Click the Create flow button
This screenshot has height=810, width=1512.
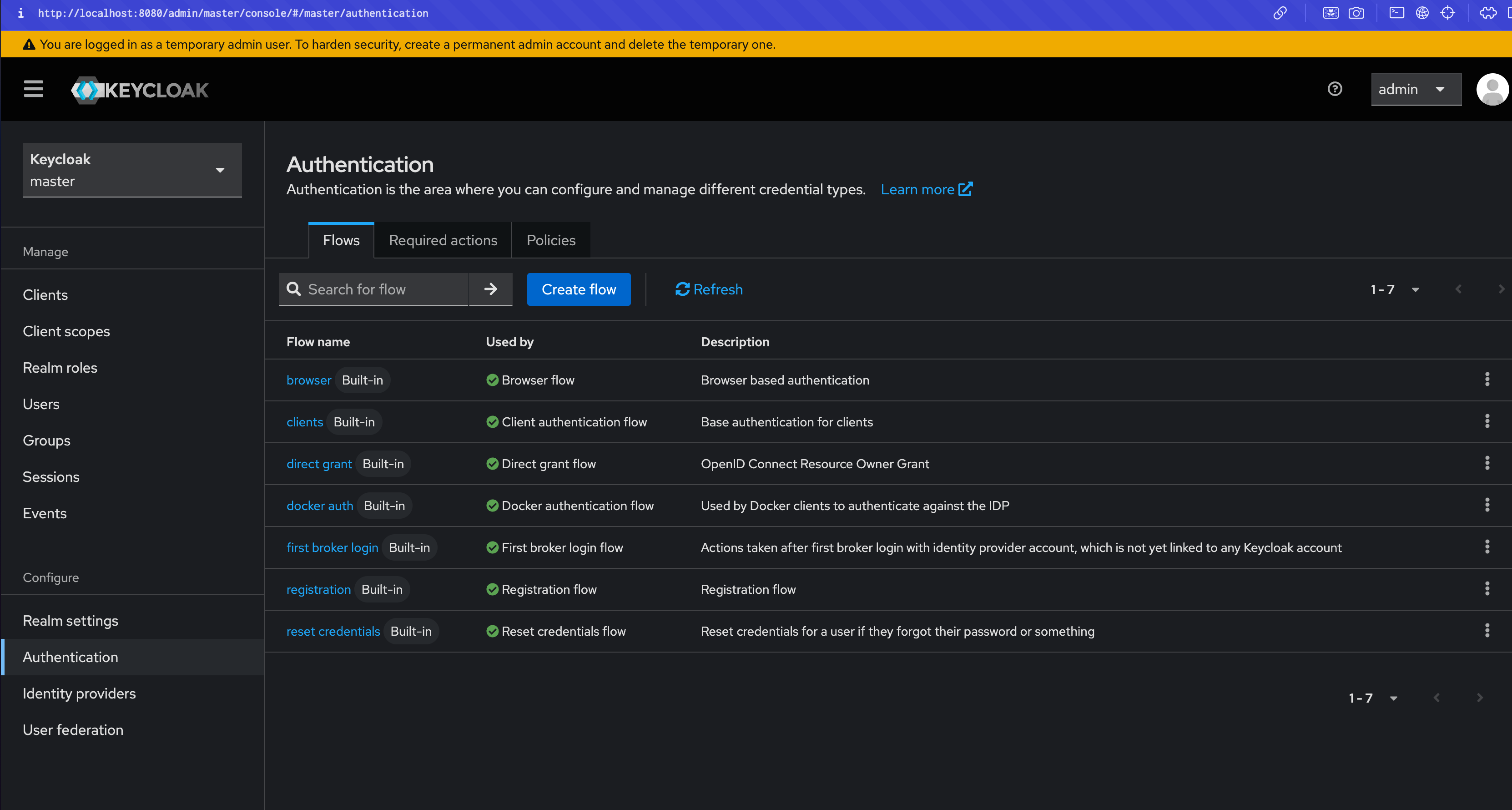tap(579, 289)
